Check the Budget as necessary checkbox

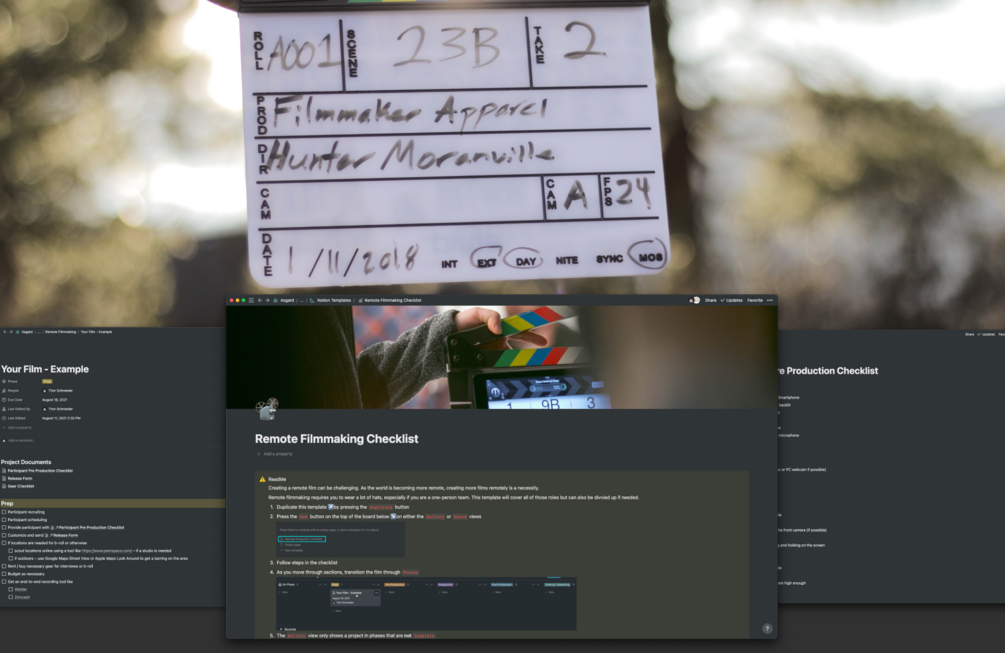pos(4,574)
